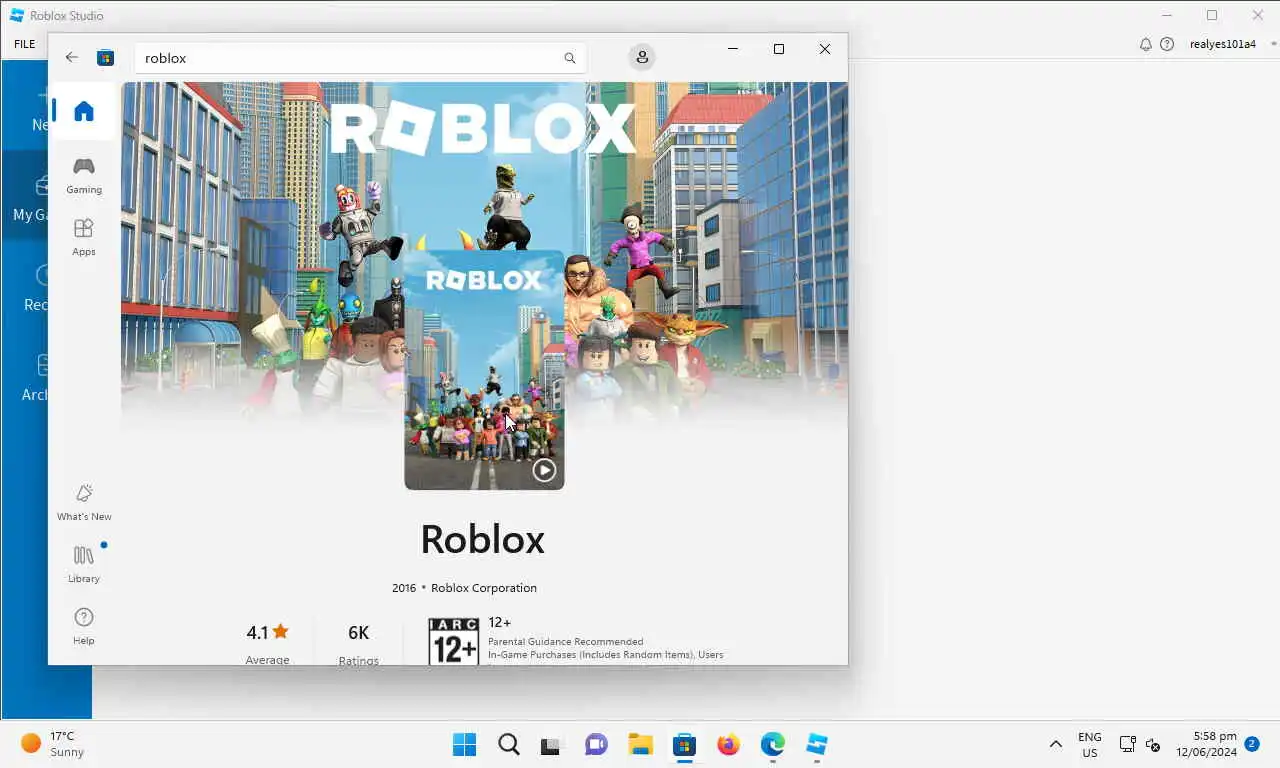Viewport: 1280px width, 768px height.
Task: Switch to Roblox Studio on the taskbar
Action: 817,745
